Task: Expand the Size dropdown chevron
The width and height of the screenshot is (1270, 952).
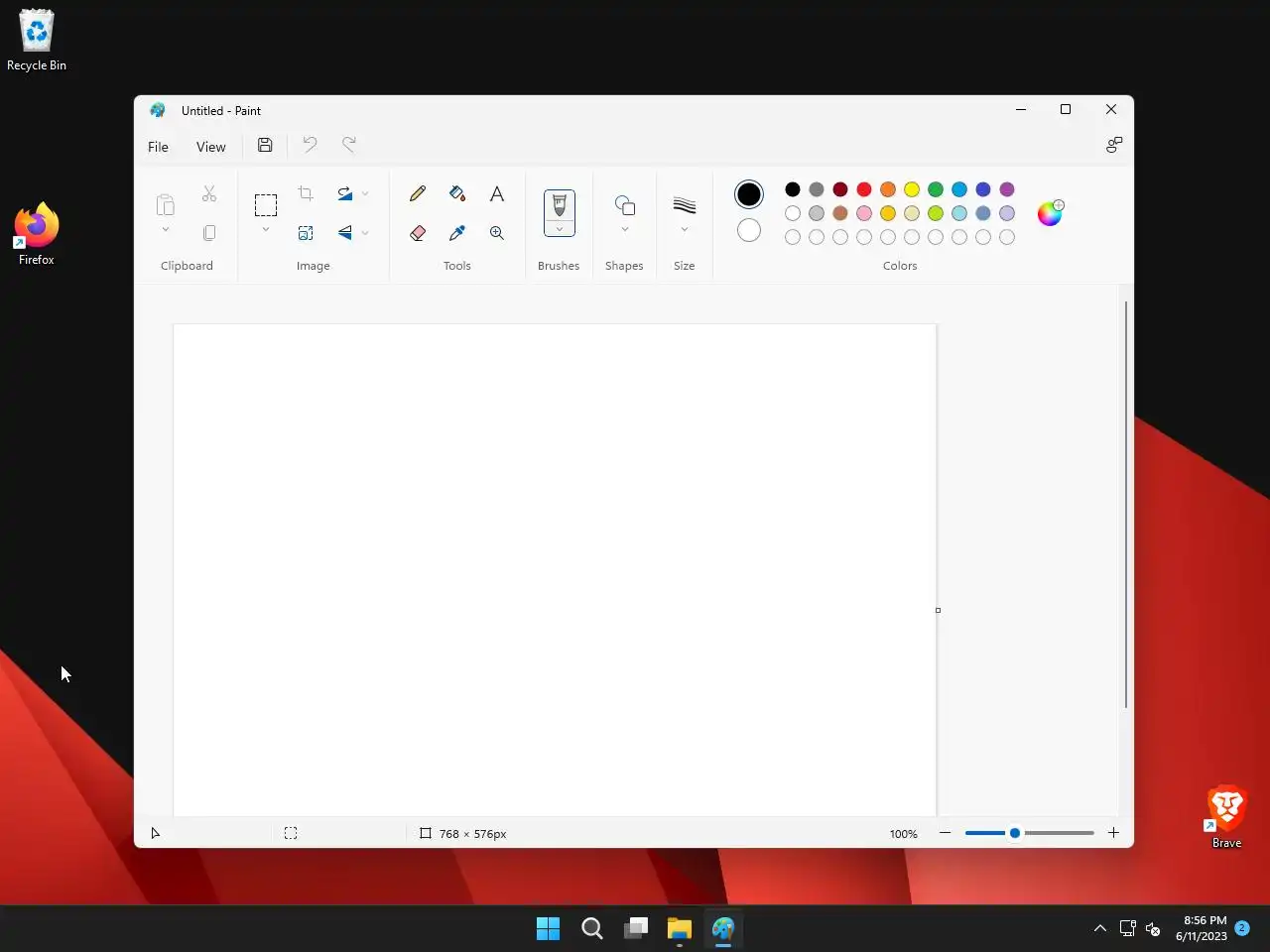Action: pyautogui.click(x=685, y=230)
